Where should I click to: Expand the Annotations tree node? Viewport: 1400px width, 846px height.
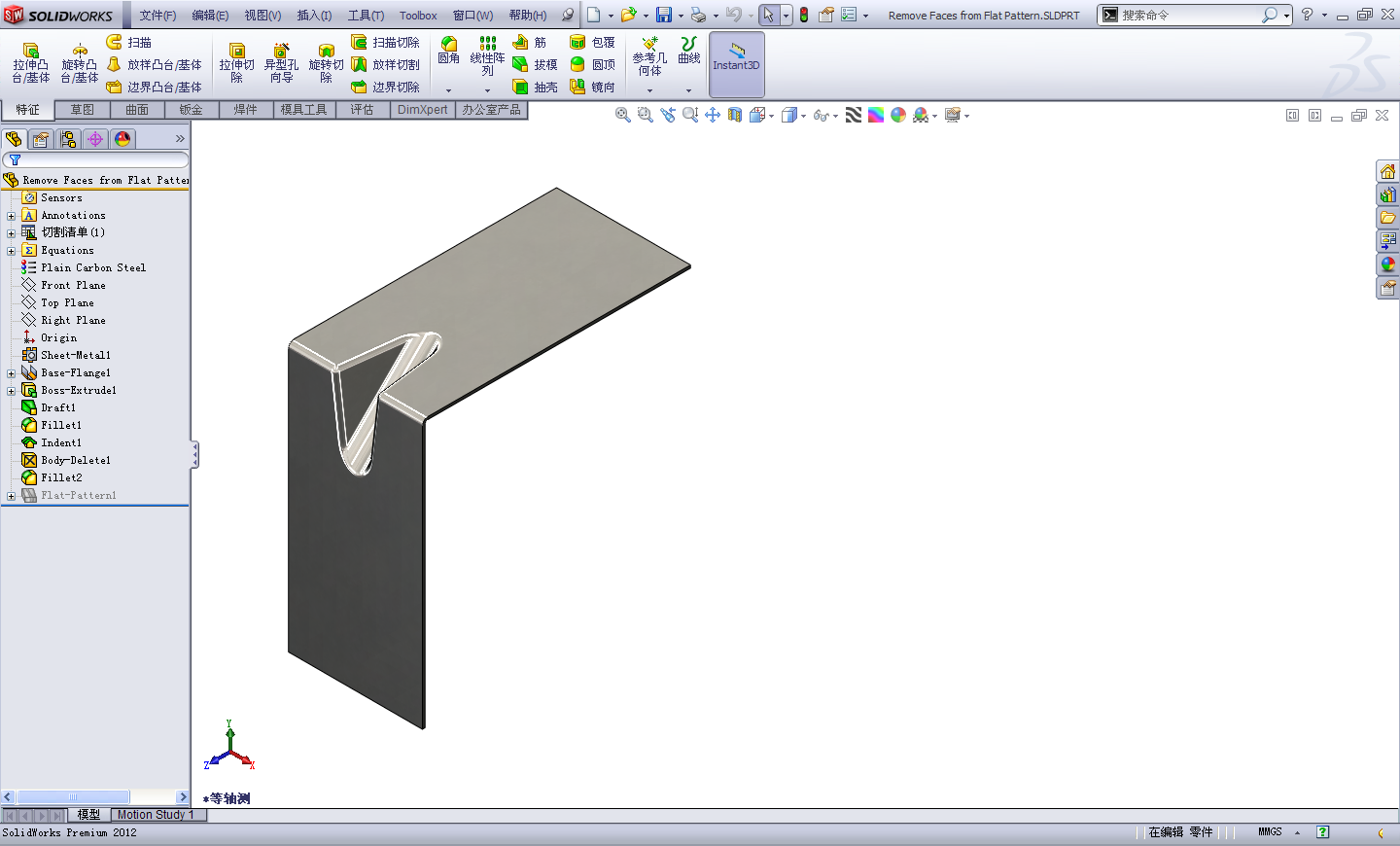point(11,216)
